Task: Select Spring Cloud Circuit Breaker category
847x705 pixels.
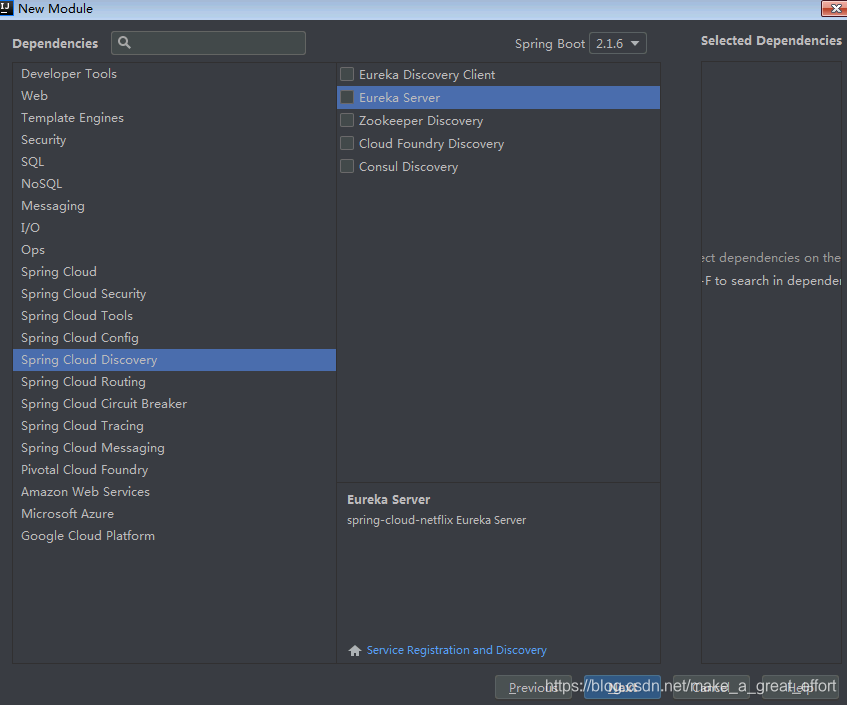Action: pos(174,404)
